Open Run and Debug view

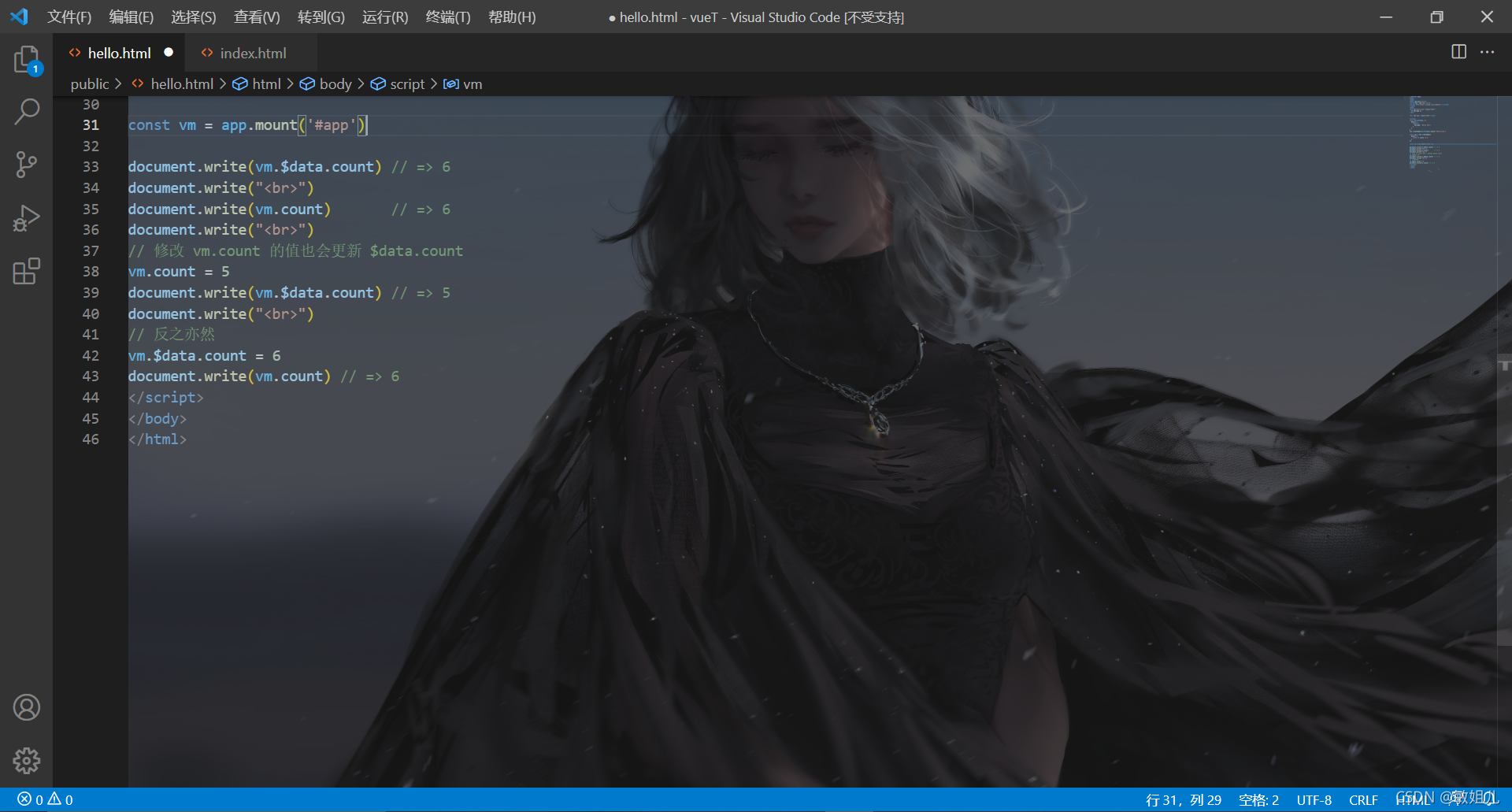pyautogui.click(x=27, y=218)
